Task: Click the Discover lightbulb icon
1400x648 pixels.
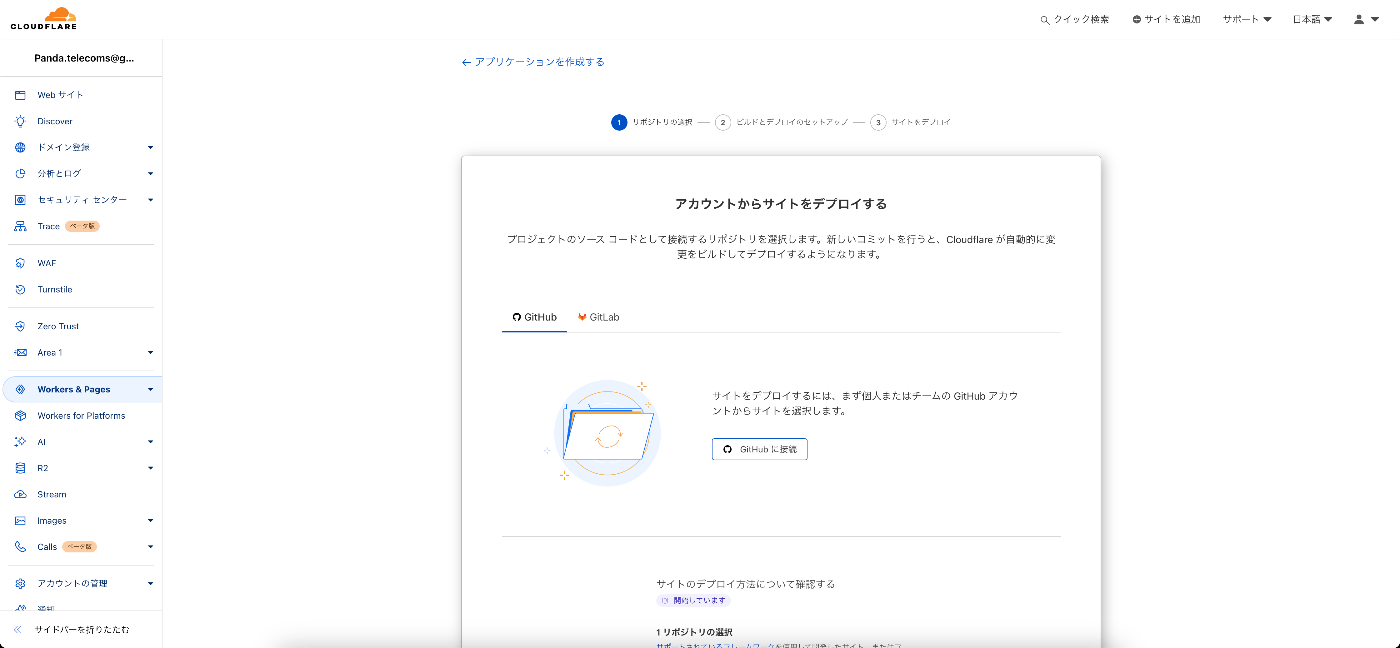Action: [20, 121]
